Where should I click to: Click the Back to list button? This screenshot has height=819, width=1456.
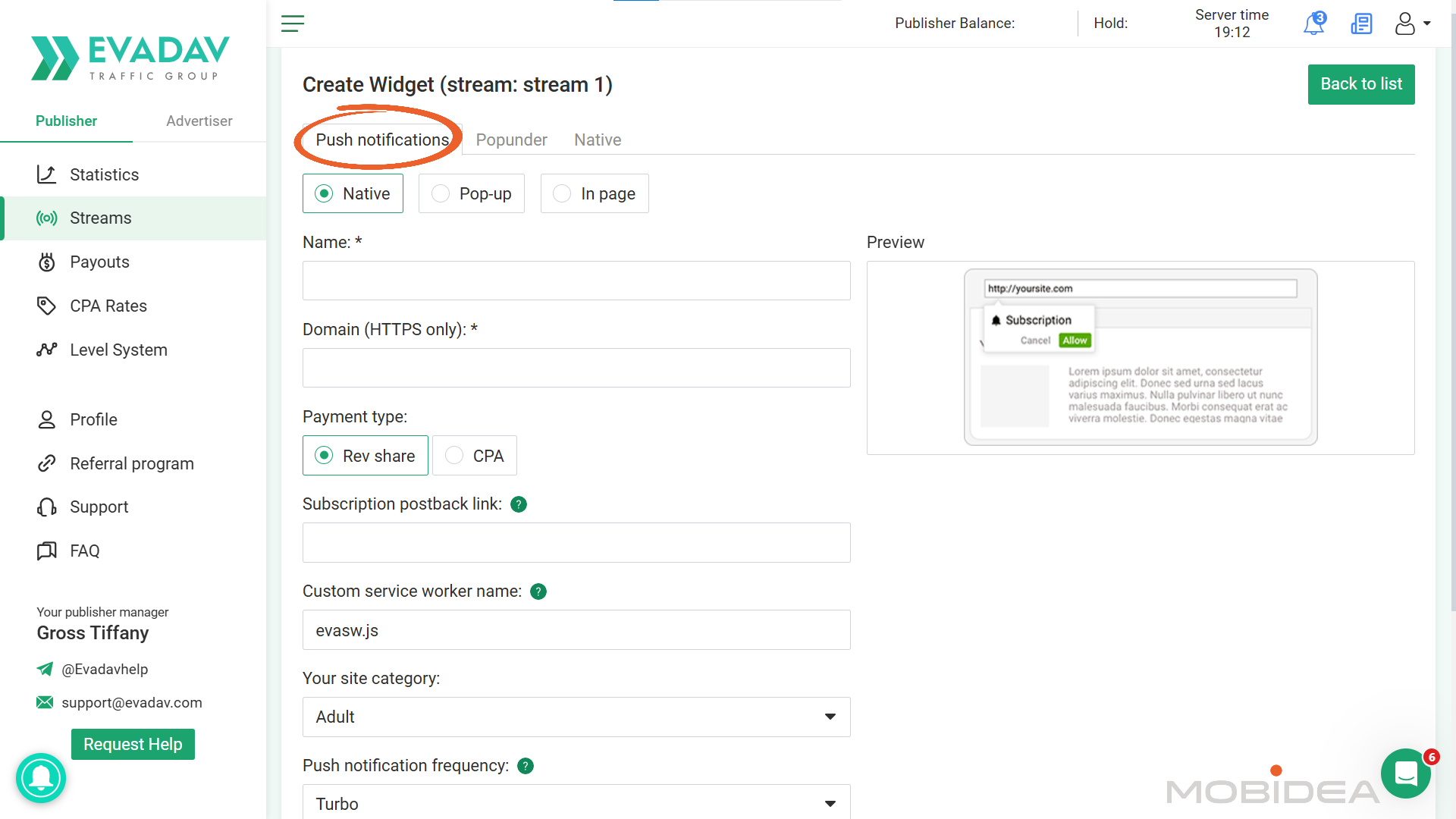(1361, 84)
